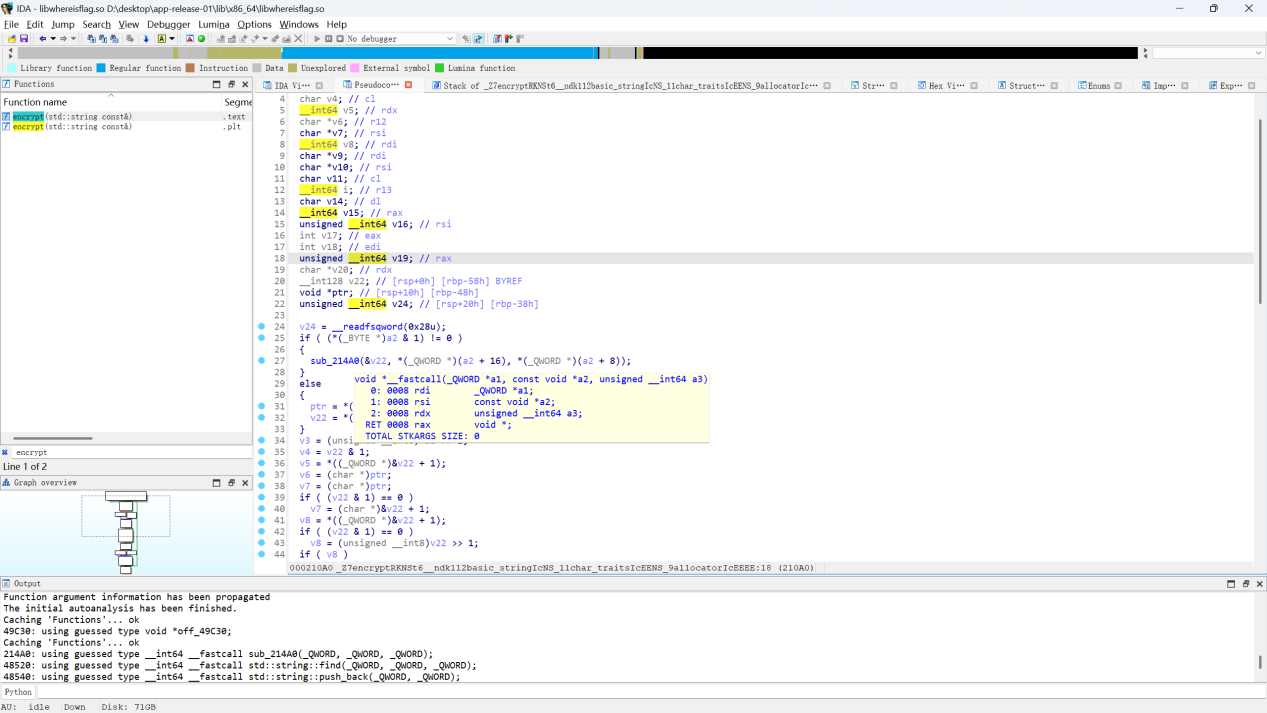Close the Pseudocode tab

click(408, 85)
